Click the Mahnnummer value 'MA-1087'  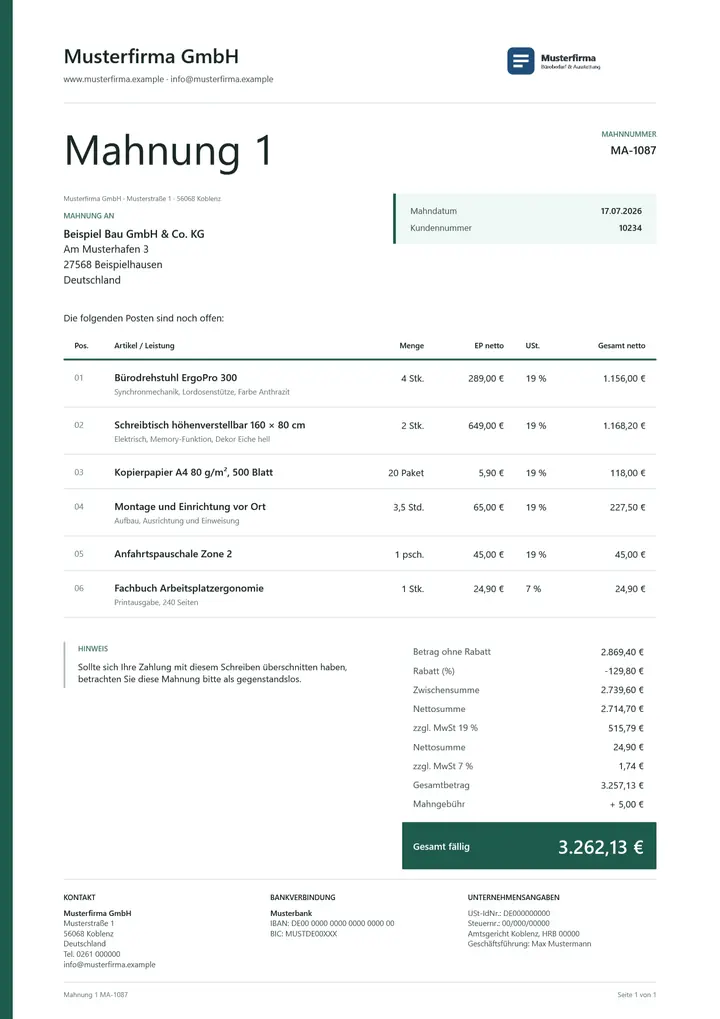(633, 150)
